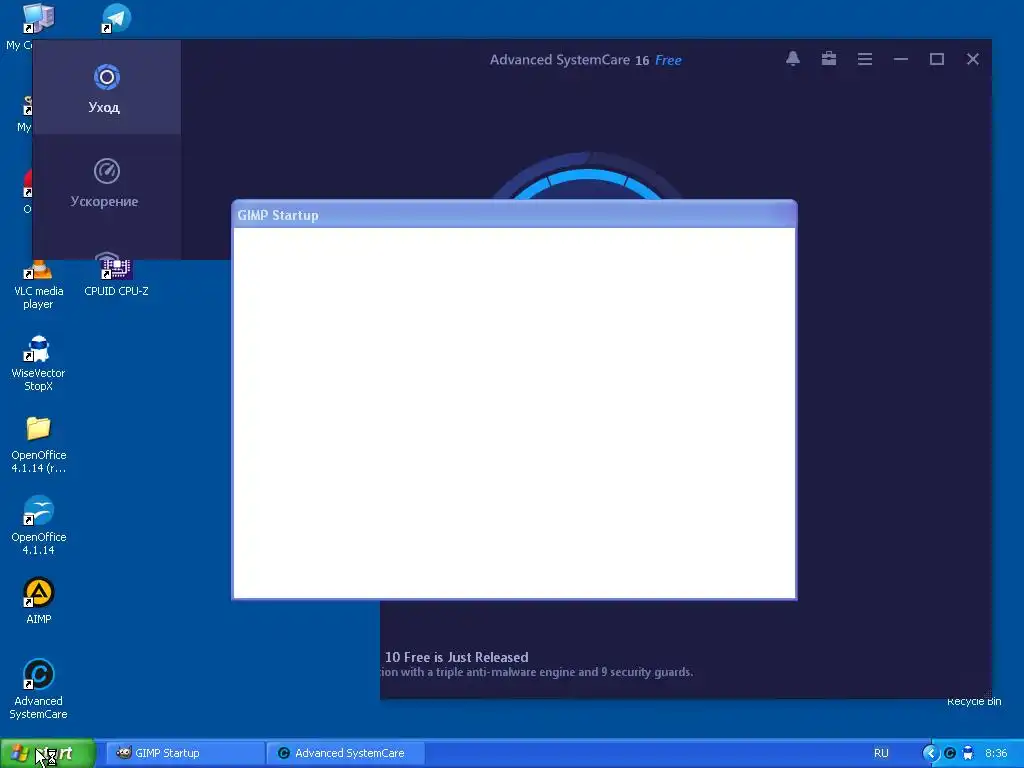The height and width of the screenshot is (768, 1024).
Task: Close the Advanced SystemCare window
Action: point(972,59)
